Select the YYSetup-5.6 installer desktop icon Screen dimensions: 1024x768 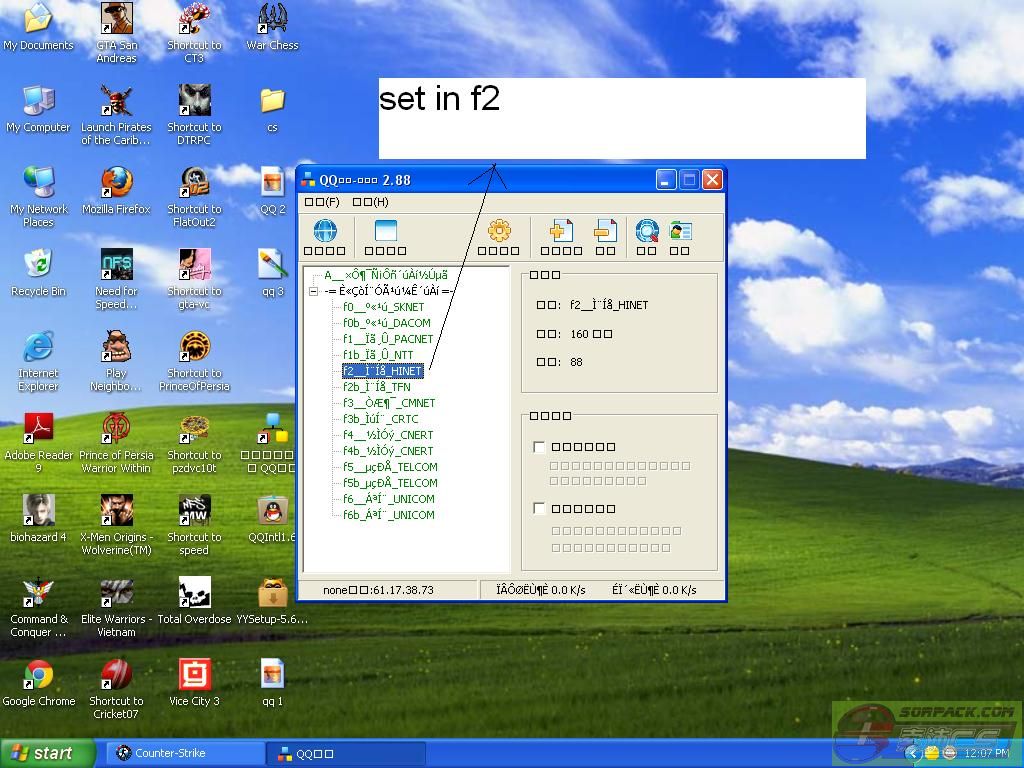(x=272, y=601)
